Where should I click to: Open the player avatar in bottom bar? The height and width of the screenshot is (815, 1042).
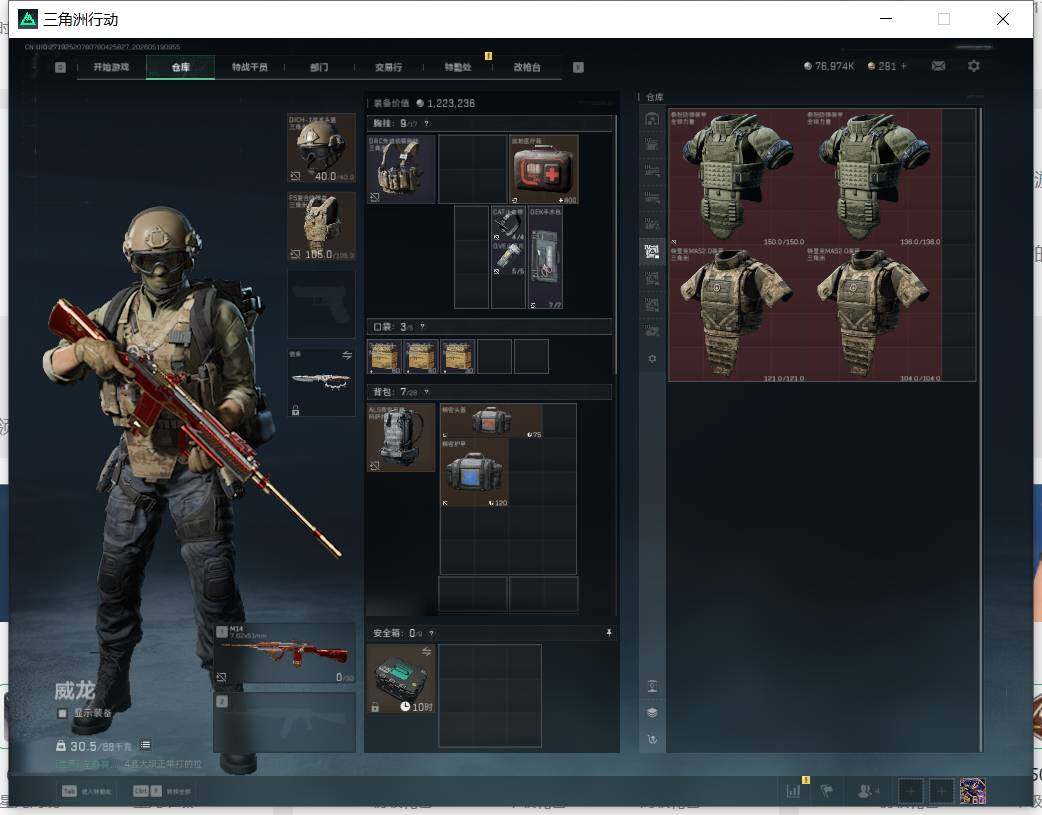(972, 791)
